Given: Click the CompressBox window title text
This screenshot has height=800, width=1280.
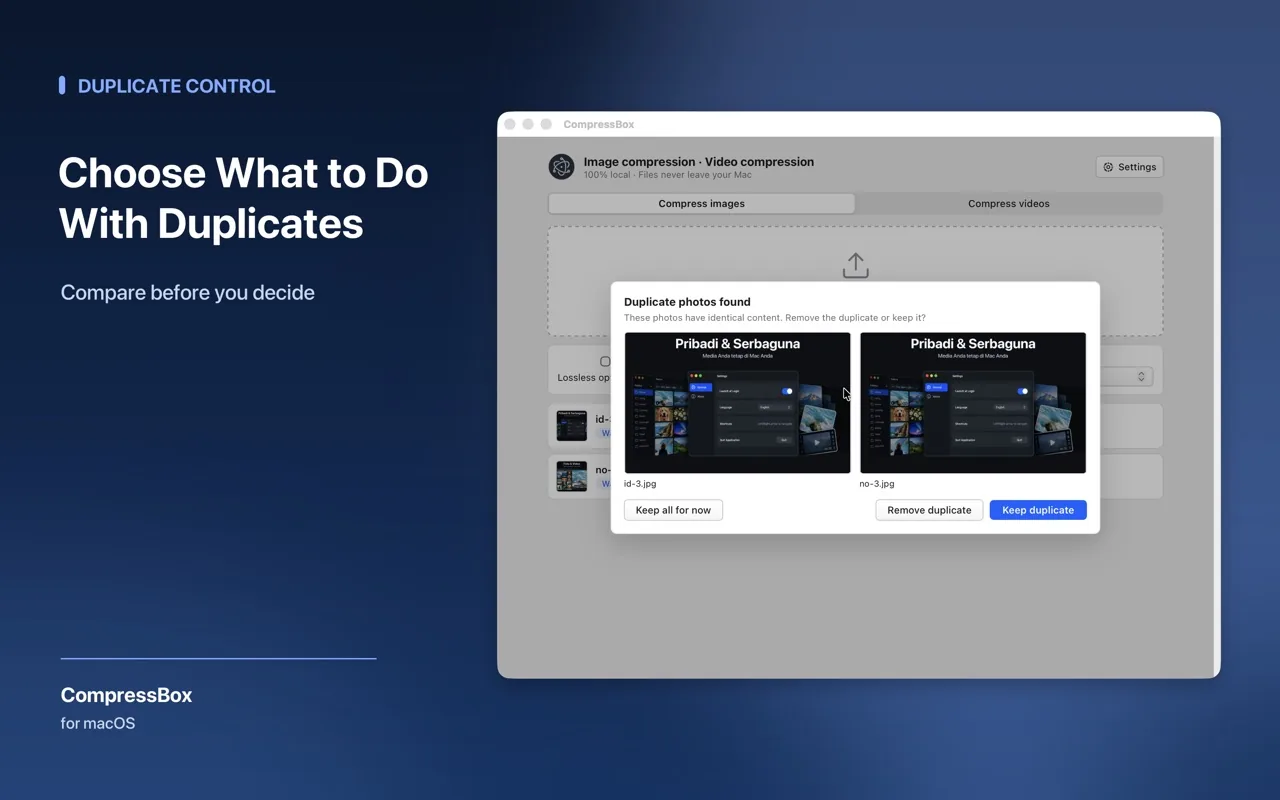Looking at the screenshot, I should [x=599, y=124].
